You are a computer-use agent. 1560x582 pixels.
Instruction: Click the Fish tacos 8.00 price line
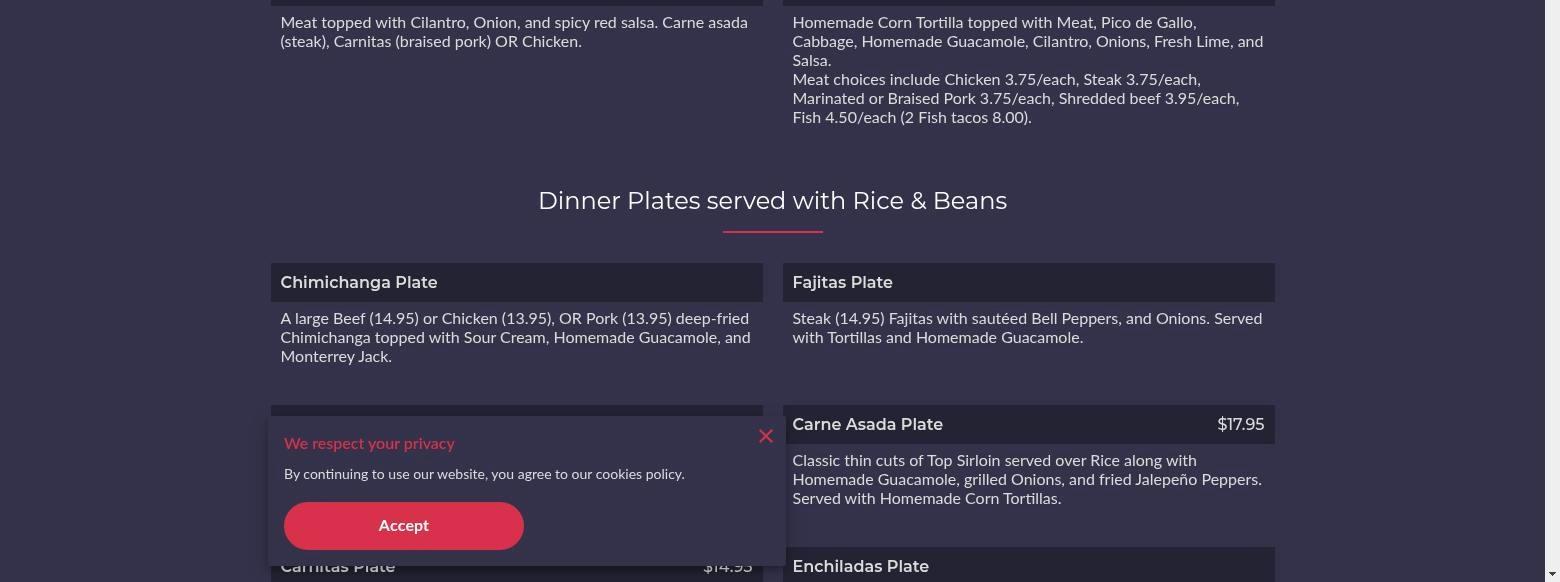tap(912, 118)
